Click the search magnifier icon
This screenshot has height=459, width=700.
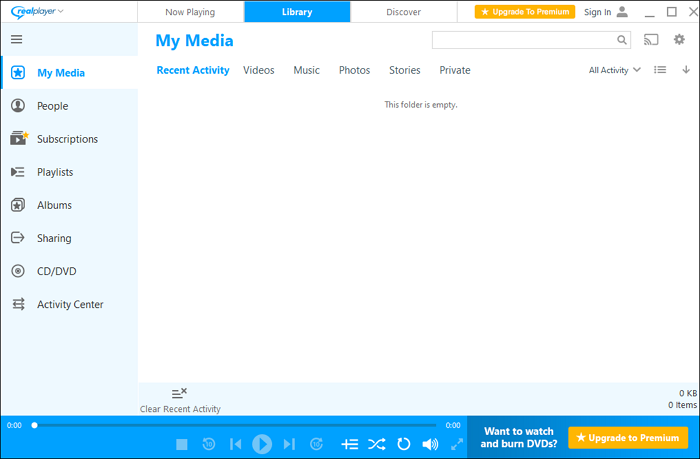pos(622,40)
